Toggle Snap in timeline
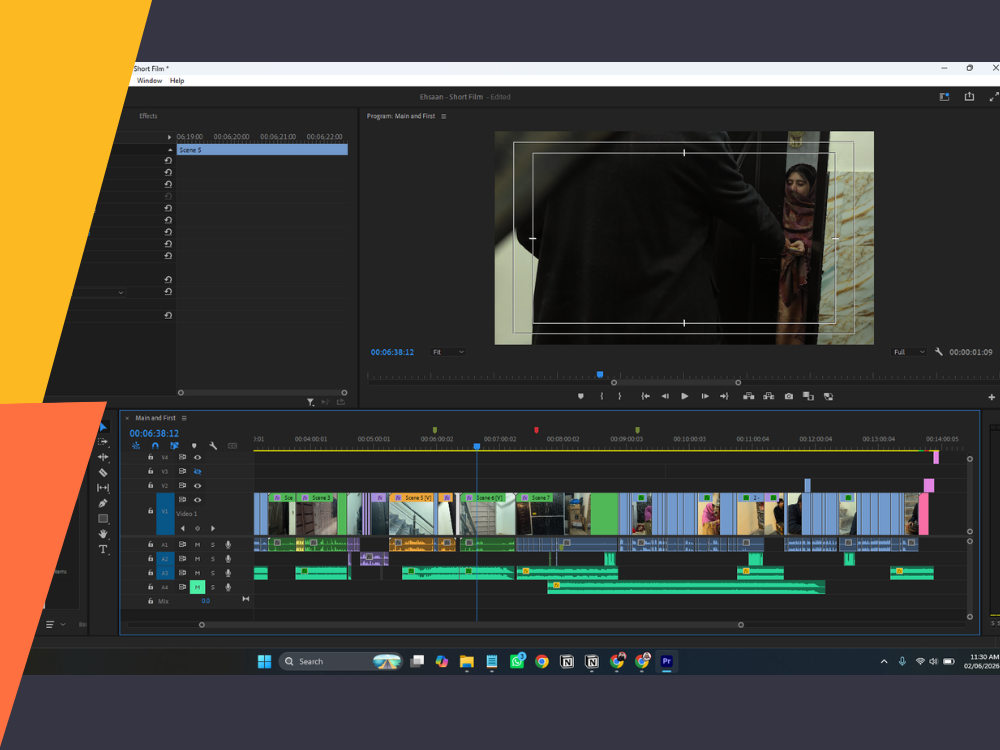This screenshot has height=750, width=1000. (155, 446)
